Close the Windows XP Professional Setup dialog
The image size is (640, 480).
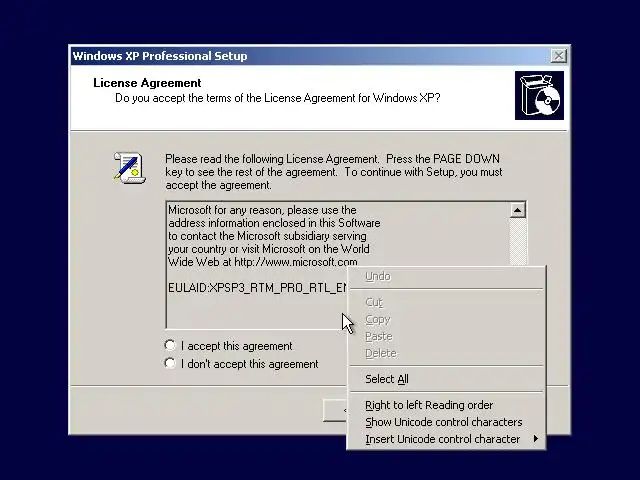pyautogui.click(x=558, y=56)
